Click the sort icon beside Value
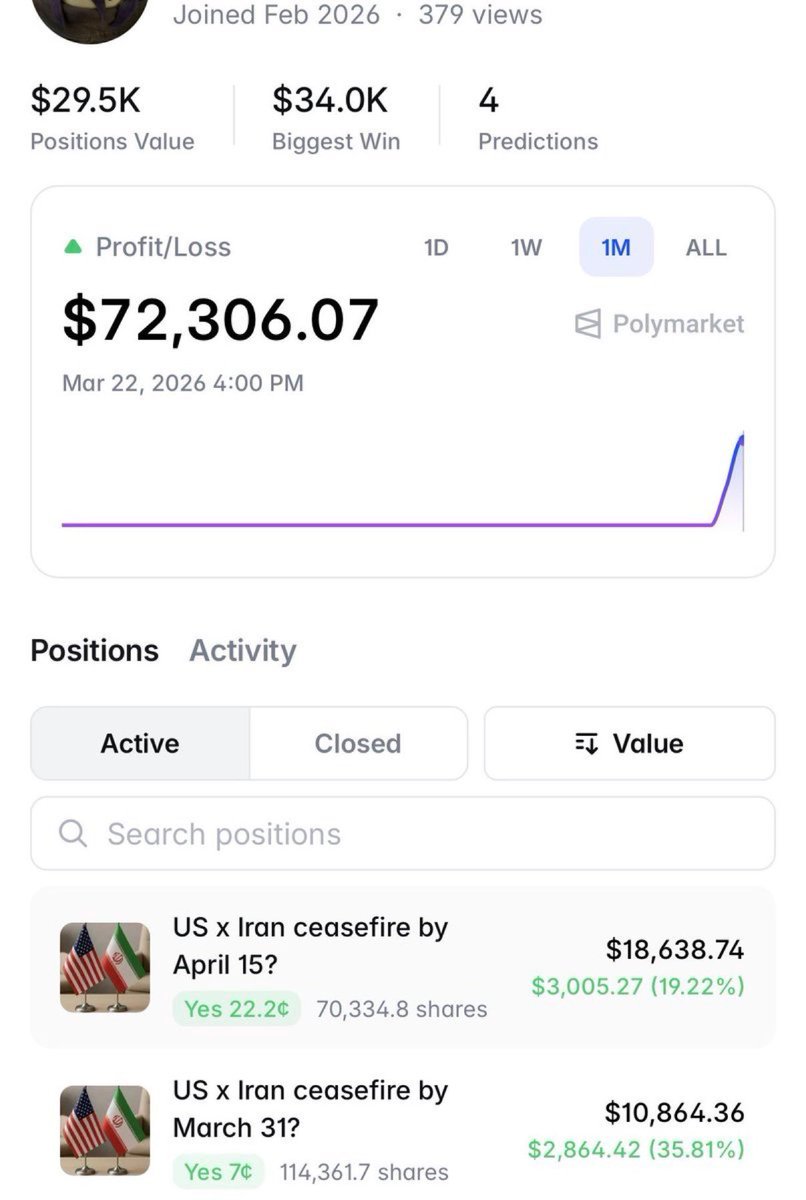 586,743
